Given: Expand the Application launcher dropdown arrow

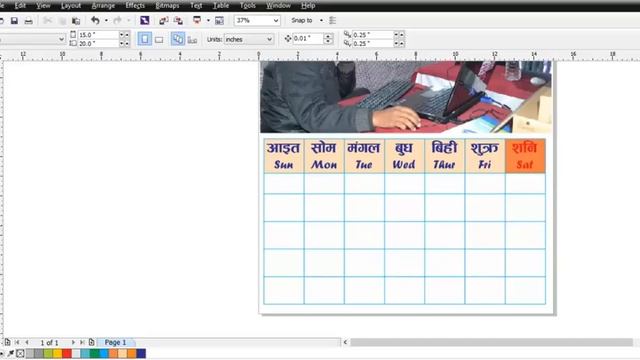Looking at the screenshot, I should pos(208,20).
